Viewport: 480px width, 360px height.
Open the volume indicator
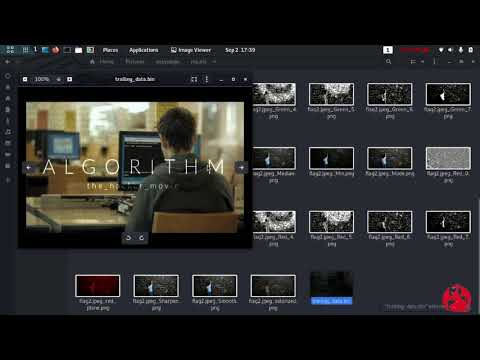tap(450, 50)
